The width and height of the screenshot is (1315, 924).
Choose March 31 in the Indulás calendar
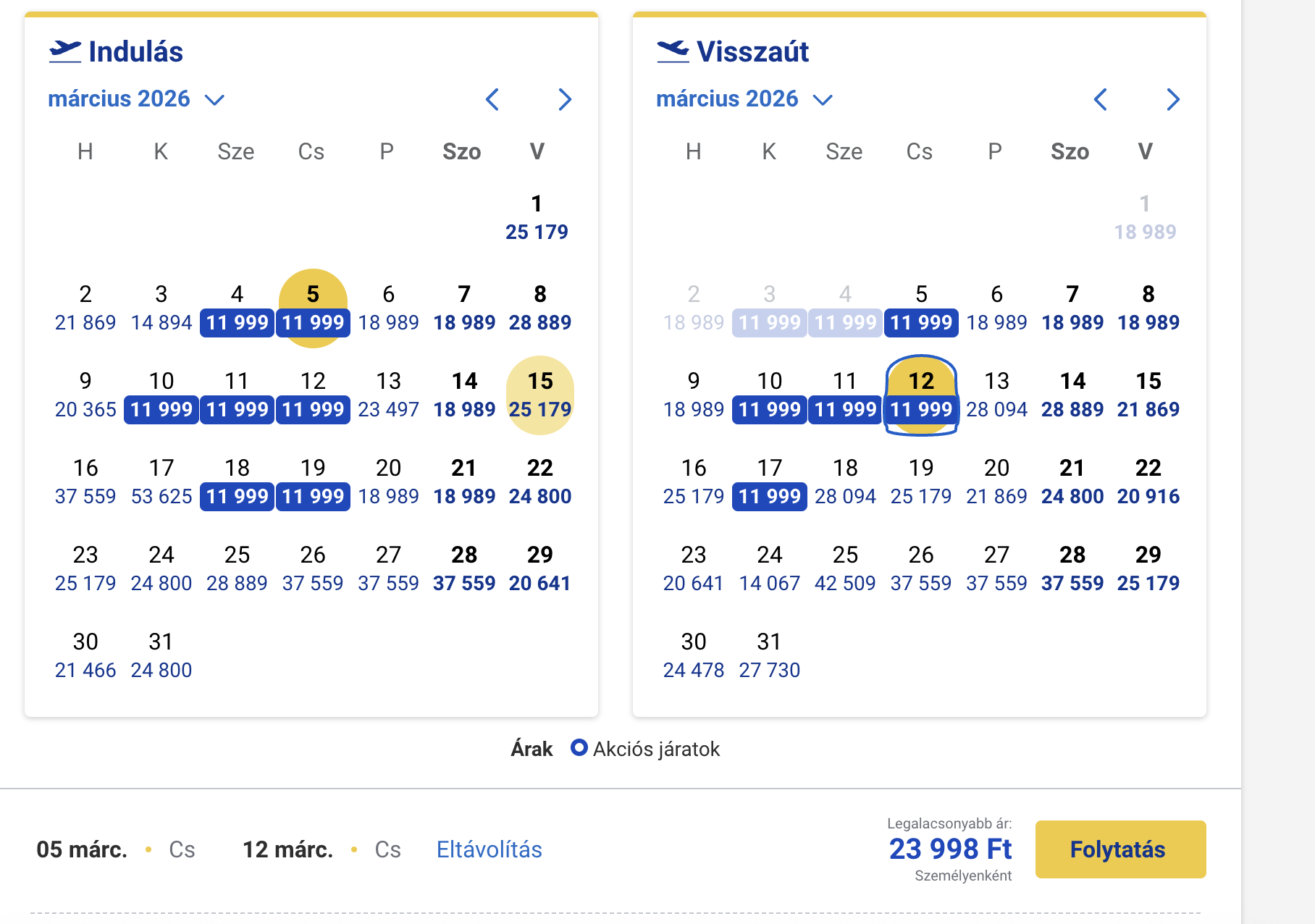[161, 656]
